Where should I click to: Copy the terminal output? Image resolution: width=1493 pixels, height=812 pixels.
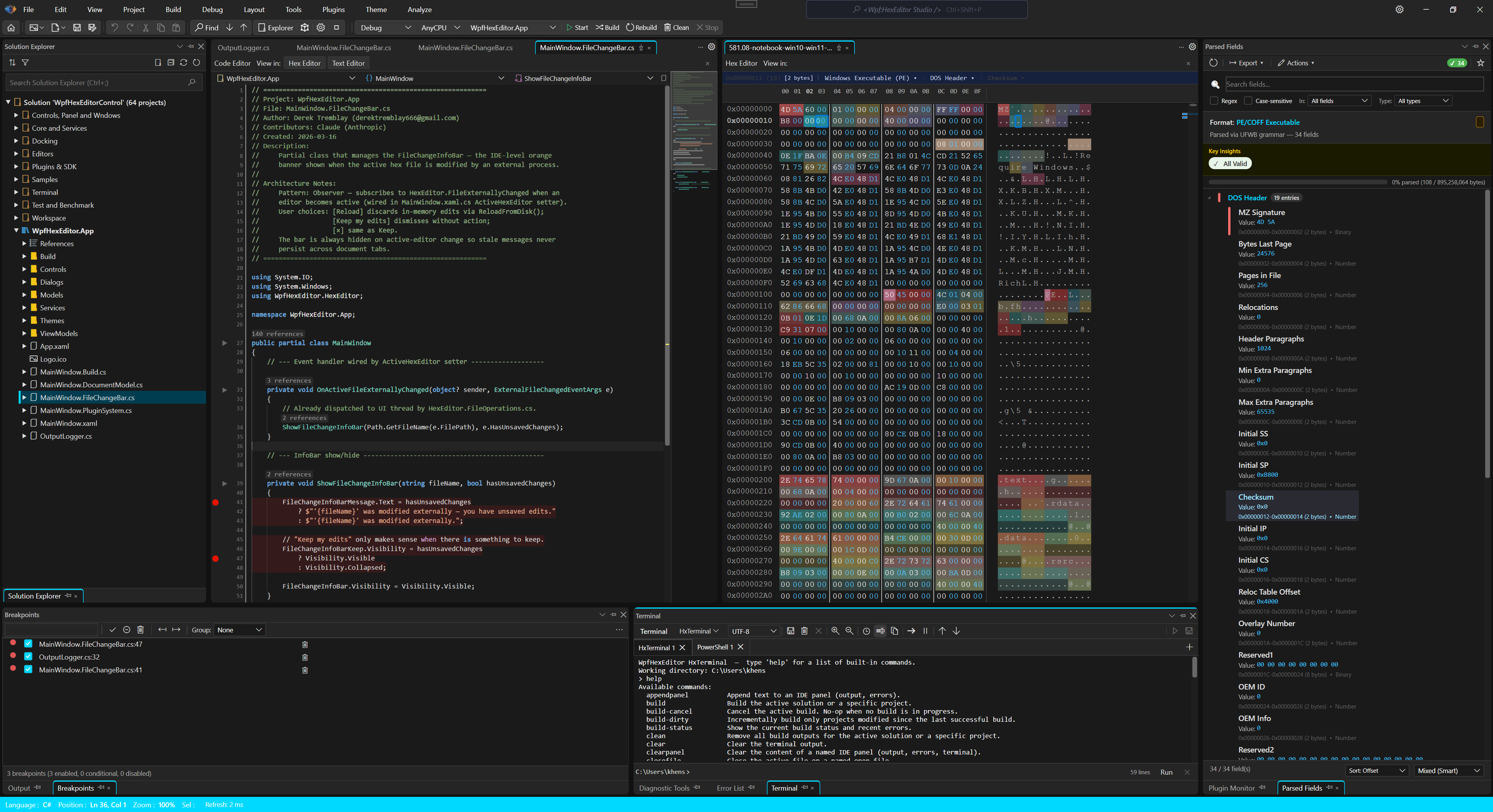tap(894, 631)
